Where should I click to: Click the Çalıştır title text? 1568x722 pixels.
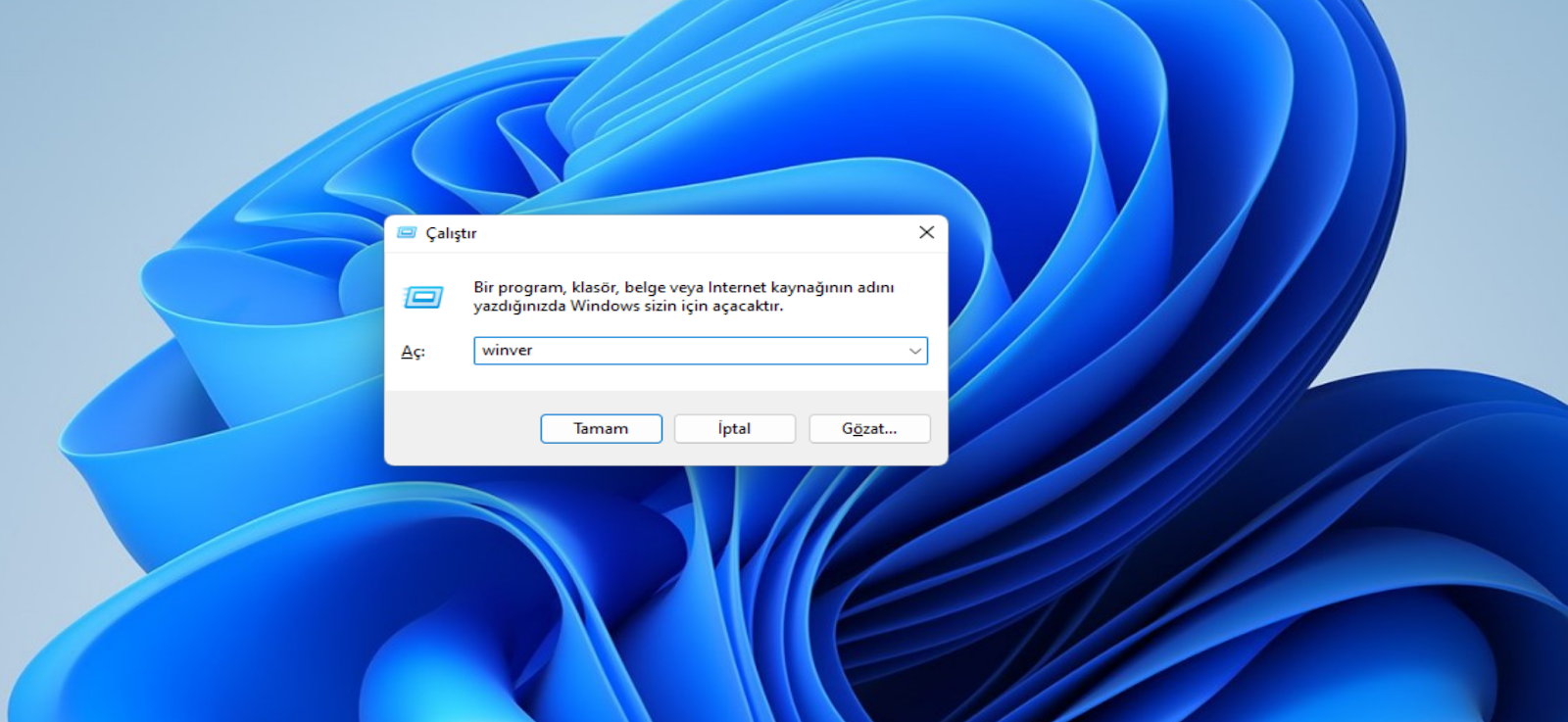[451, 233]
